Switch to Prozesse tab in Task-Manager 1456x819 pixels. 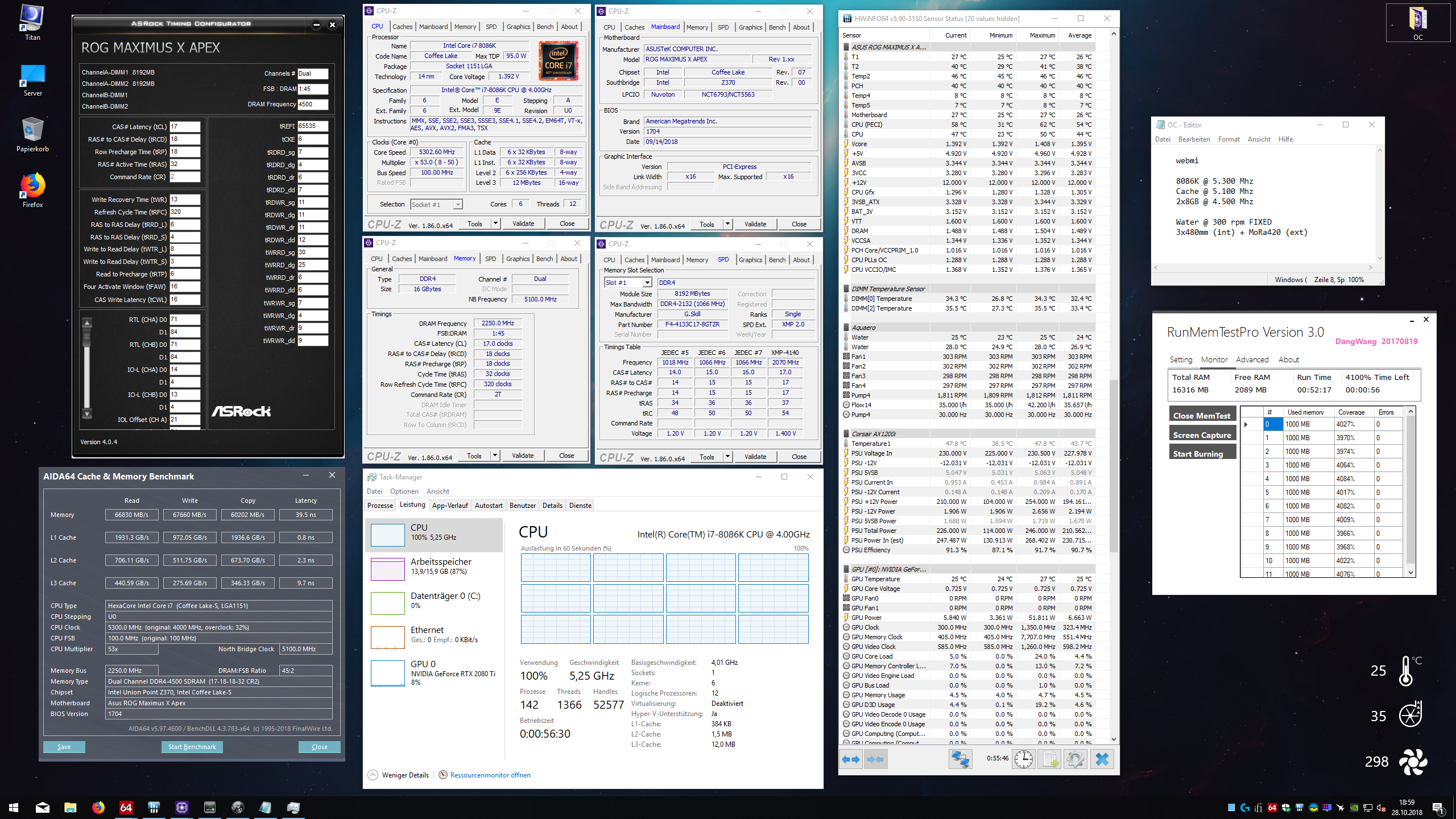pos(380,505)
